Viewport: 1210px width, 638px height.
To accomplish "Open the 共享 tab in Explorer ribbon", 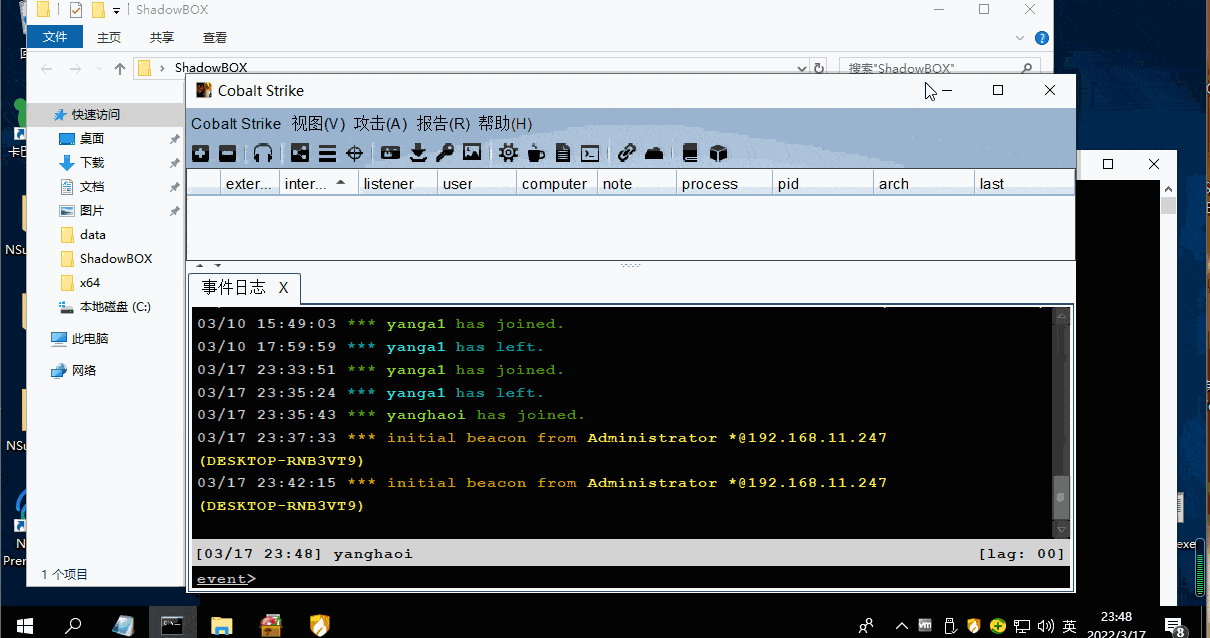I will tap(161, 37).
